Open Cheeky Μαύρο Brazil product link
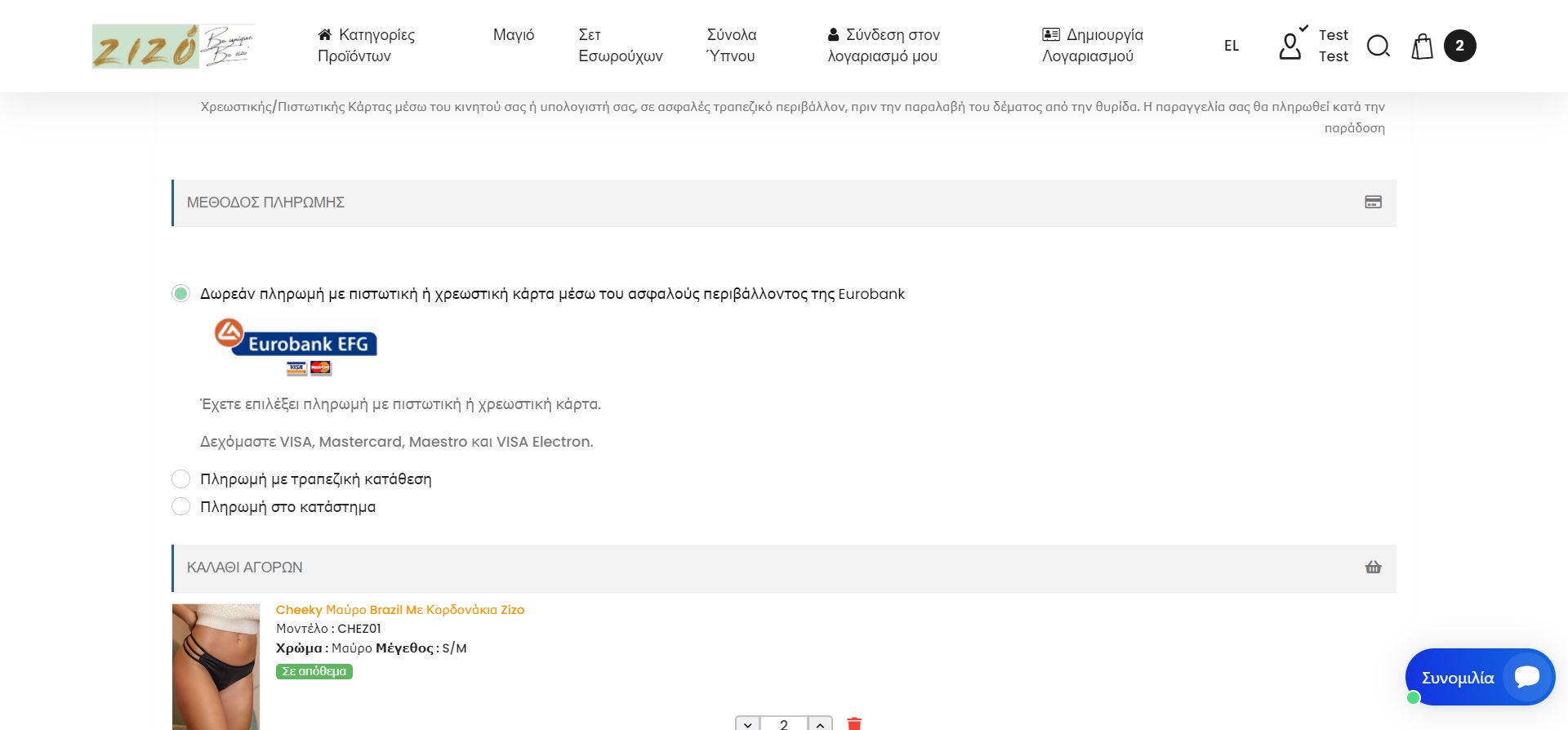 400,610
